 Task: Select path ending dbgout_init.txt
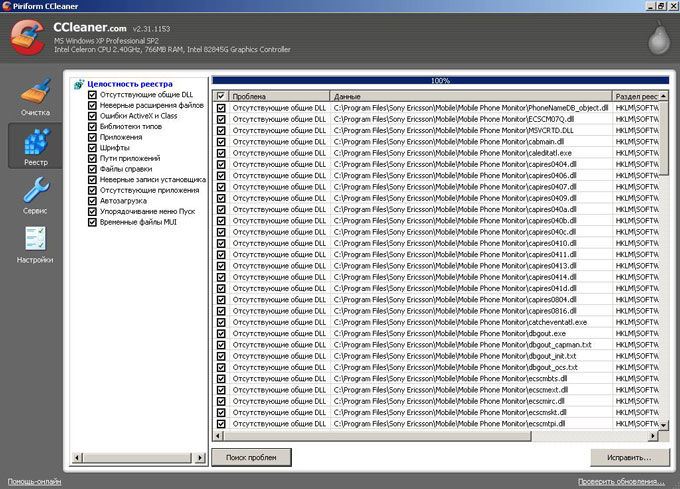click(455, 356)
